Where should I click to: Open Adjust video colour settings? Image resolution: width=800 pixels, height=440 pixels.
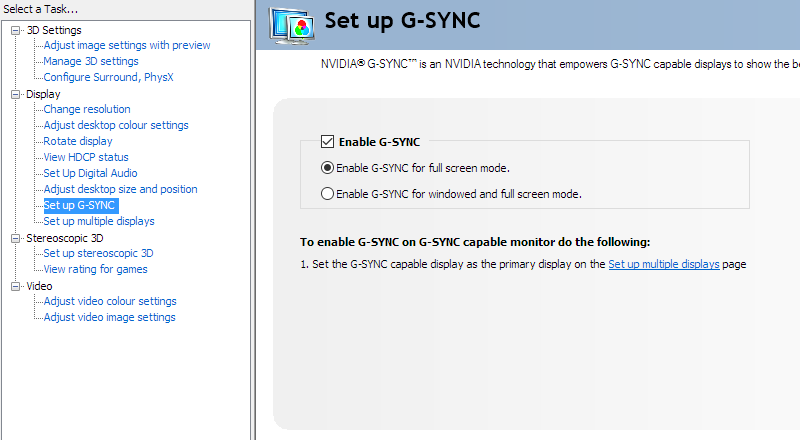(110, 301)
